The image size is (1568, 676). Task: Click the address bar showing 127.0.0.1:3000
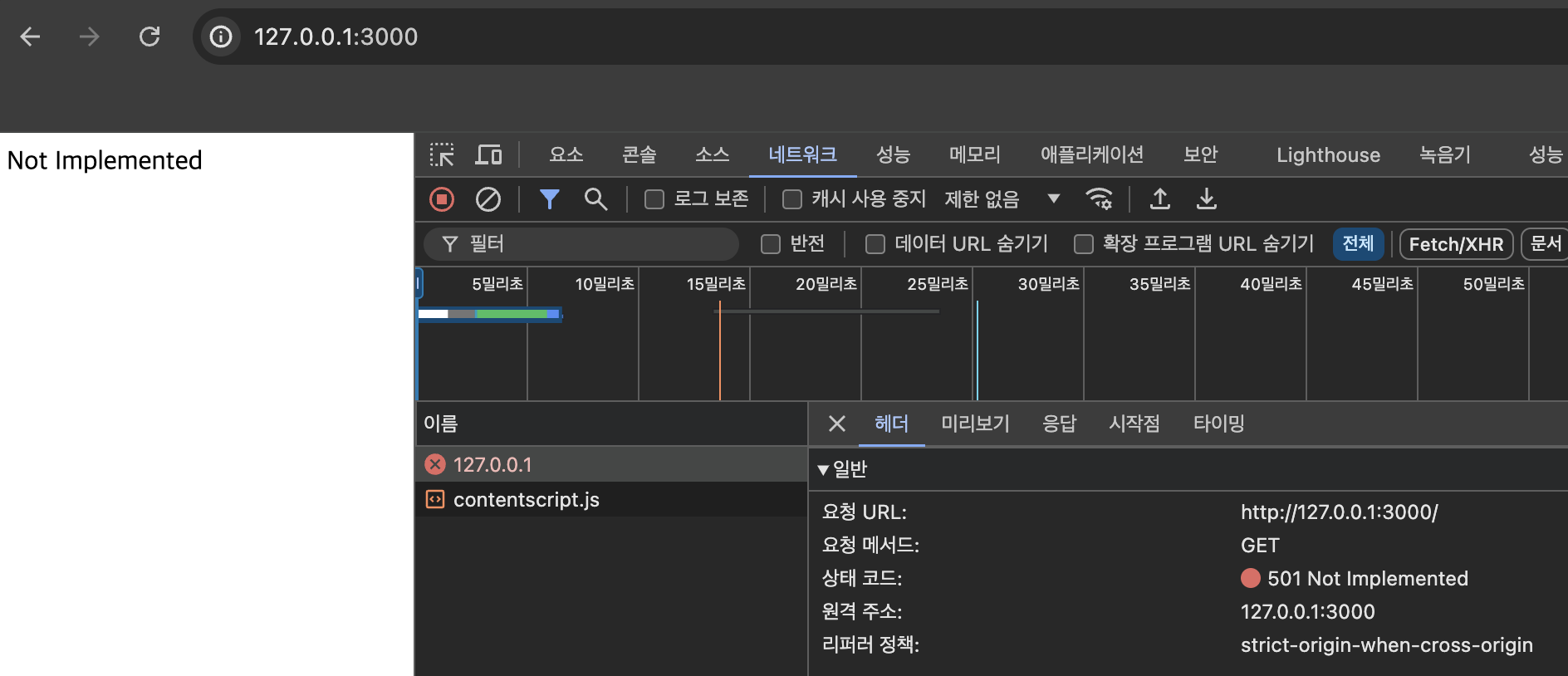[x=880, y=37]
